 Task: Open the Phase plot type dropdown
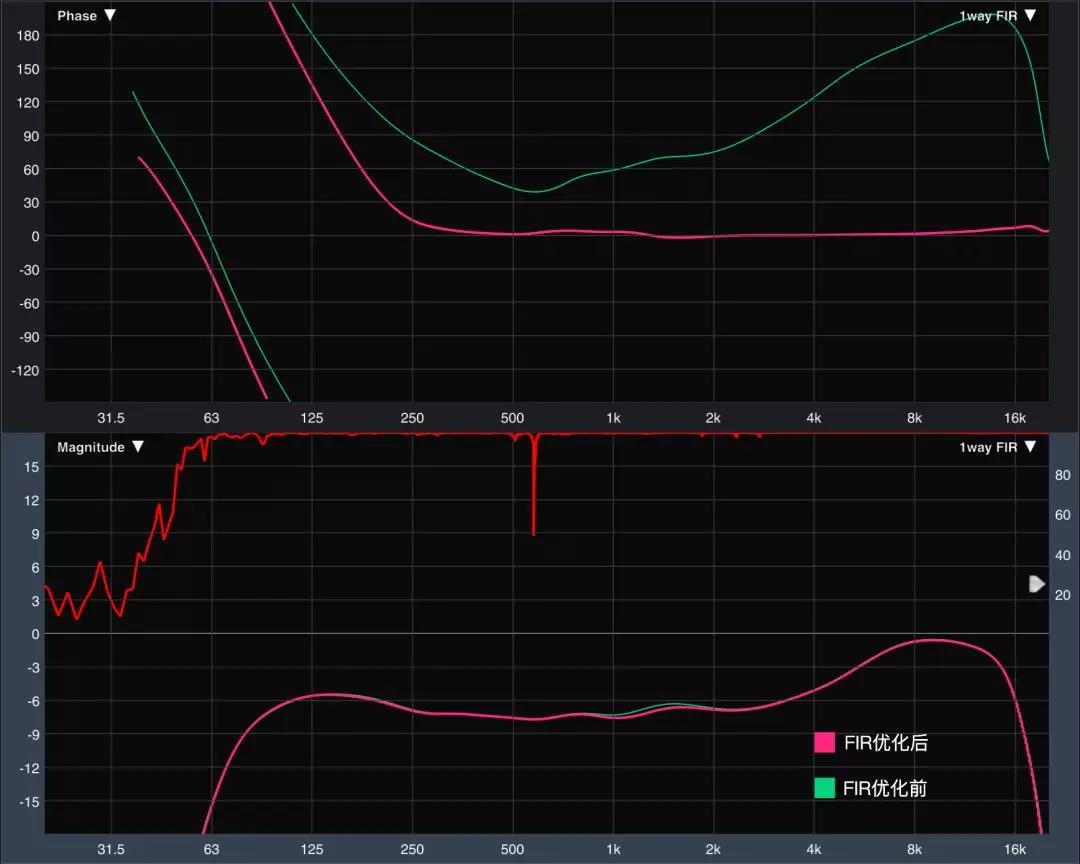click(87, 16)
